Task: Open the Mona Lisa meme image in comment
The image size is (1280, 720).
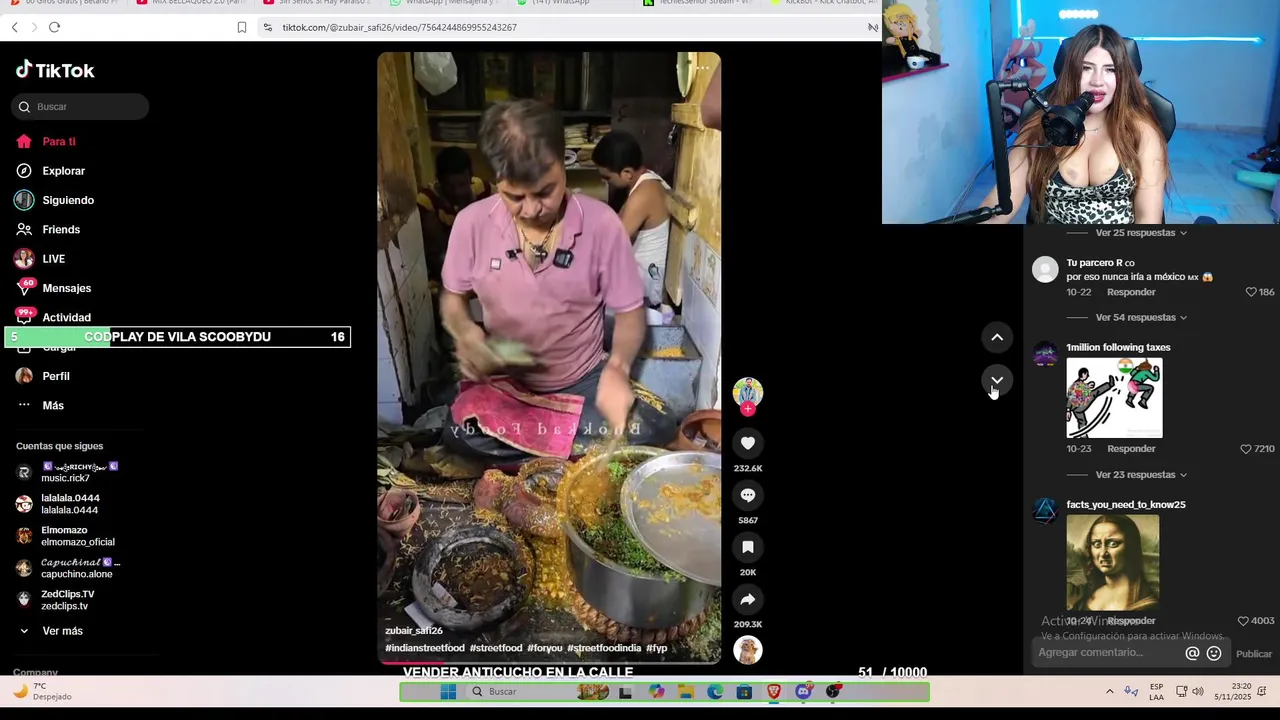Action: [1113, 562]
